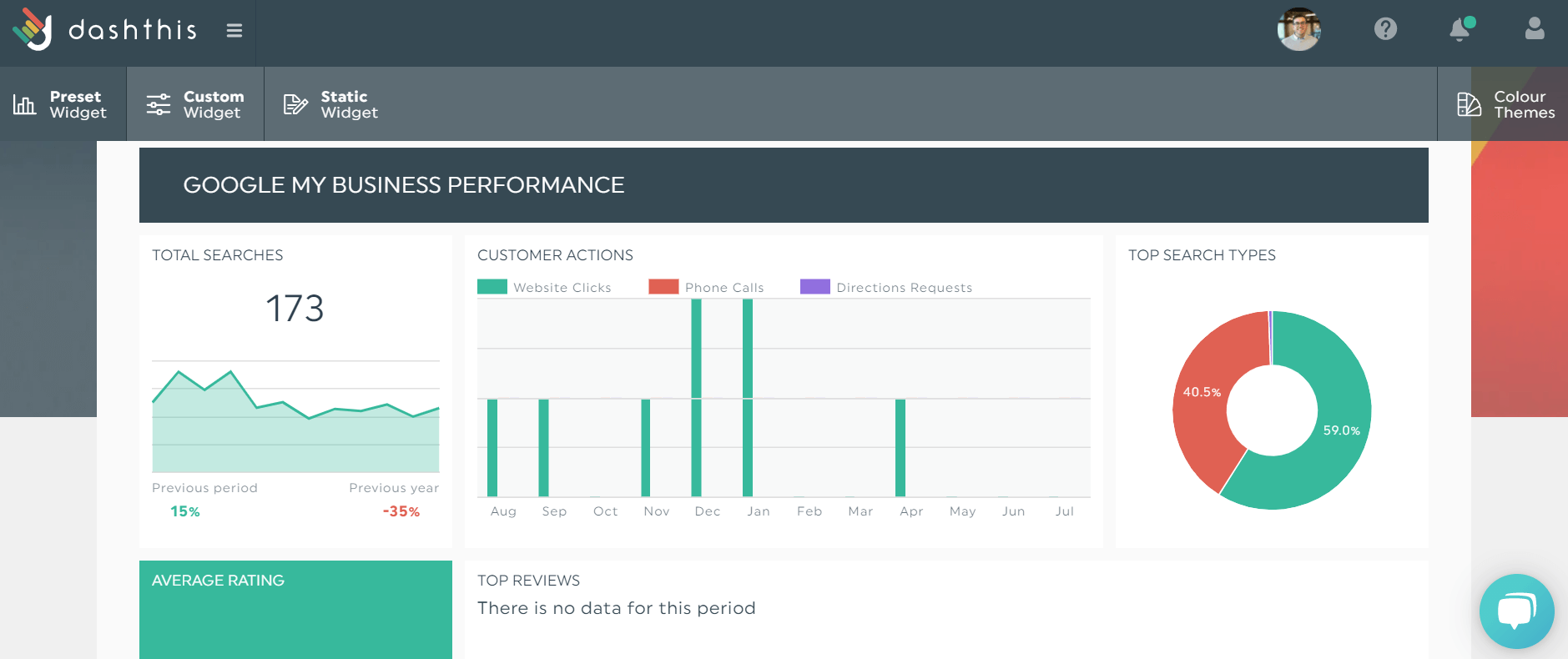The width and height of the screenshot is (1568, 659).
Task: Click the Phone Calls legend label
Action: [724, 288]
